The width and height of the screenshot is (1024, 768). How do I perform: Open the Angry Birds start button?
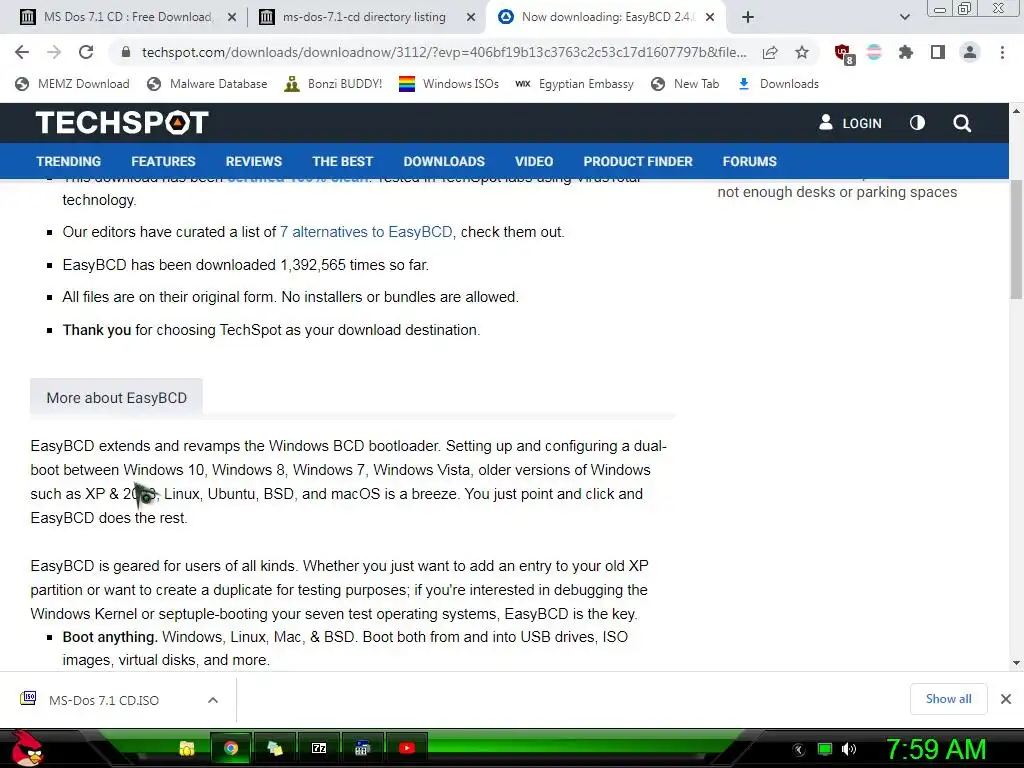point(26,748)
